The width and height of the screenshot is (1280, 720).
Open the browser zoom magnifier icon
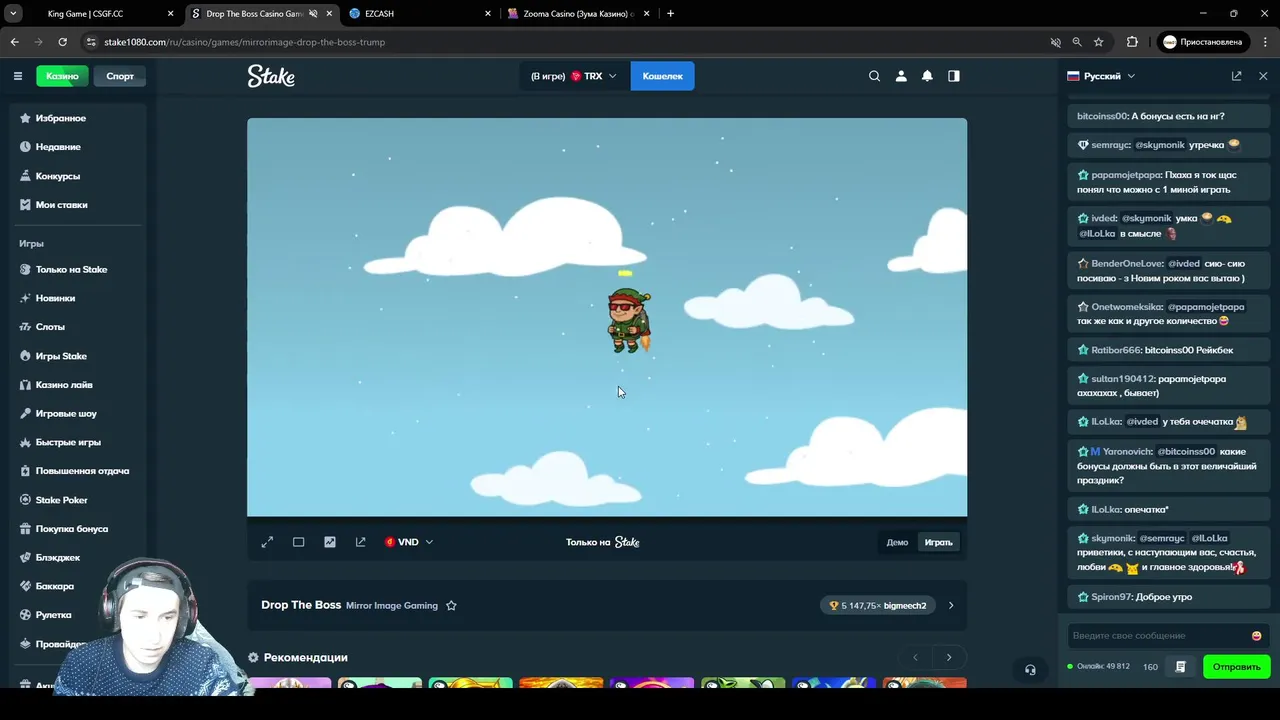(1077, 42)
